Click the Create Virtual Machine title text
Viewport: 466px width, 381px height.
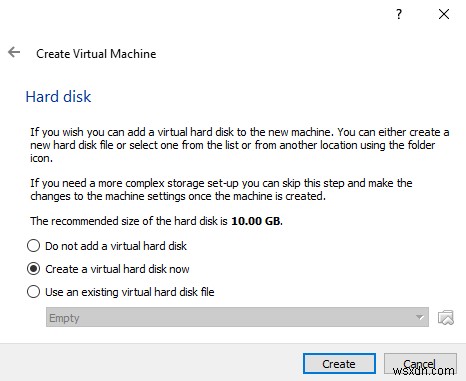[96, 54]
